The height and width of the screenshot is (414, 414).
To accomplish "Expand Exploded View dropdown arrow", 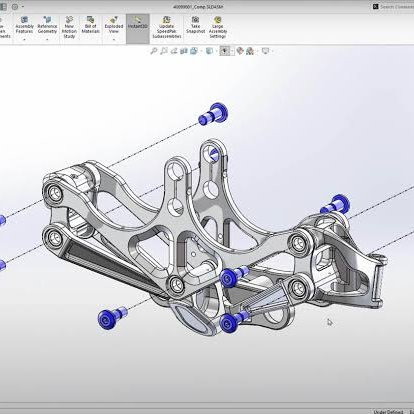I will 114,40.
